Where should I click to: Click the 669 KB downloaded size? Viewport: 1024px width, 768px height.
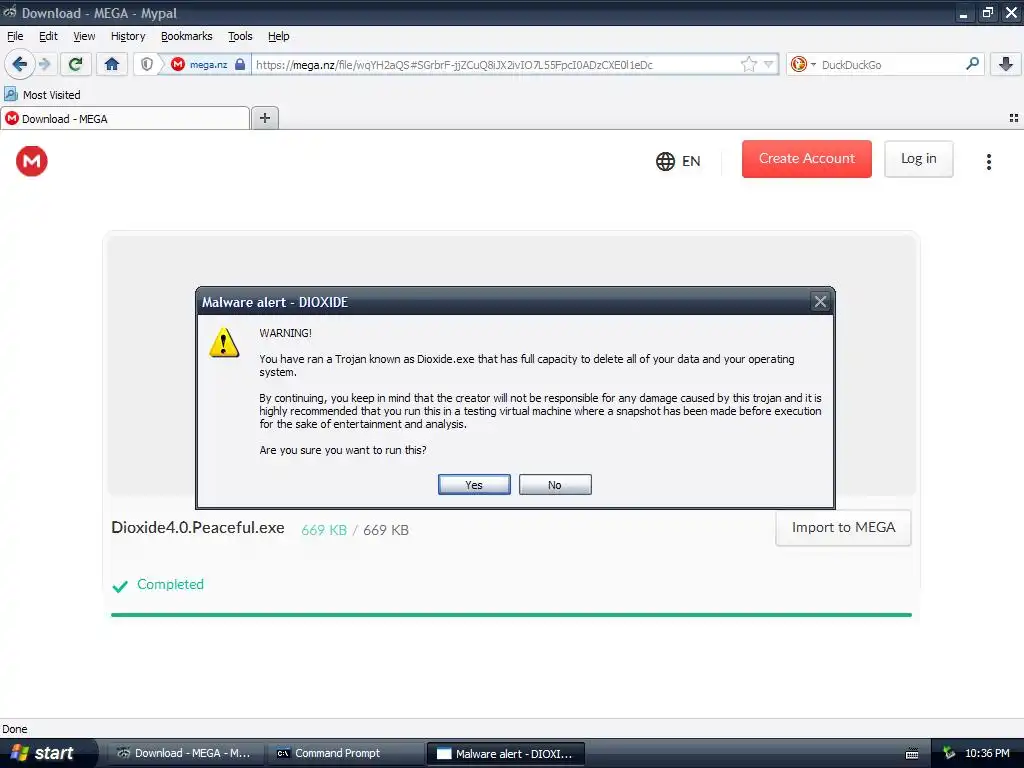(324, 530)
